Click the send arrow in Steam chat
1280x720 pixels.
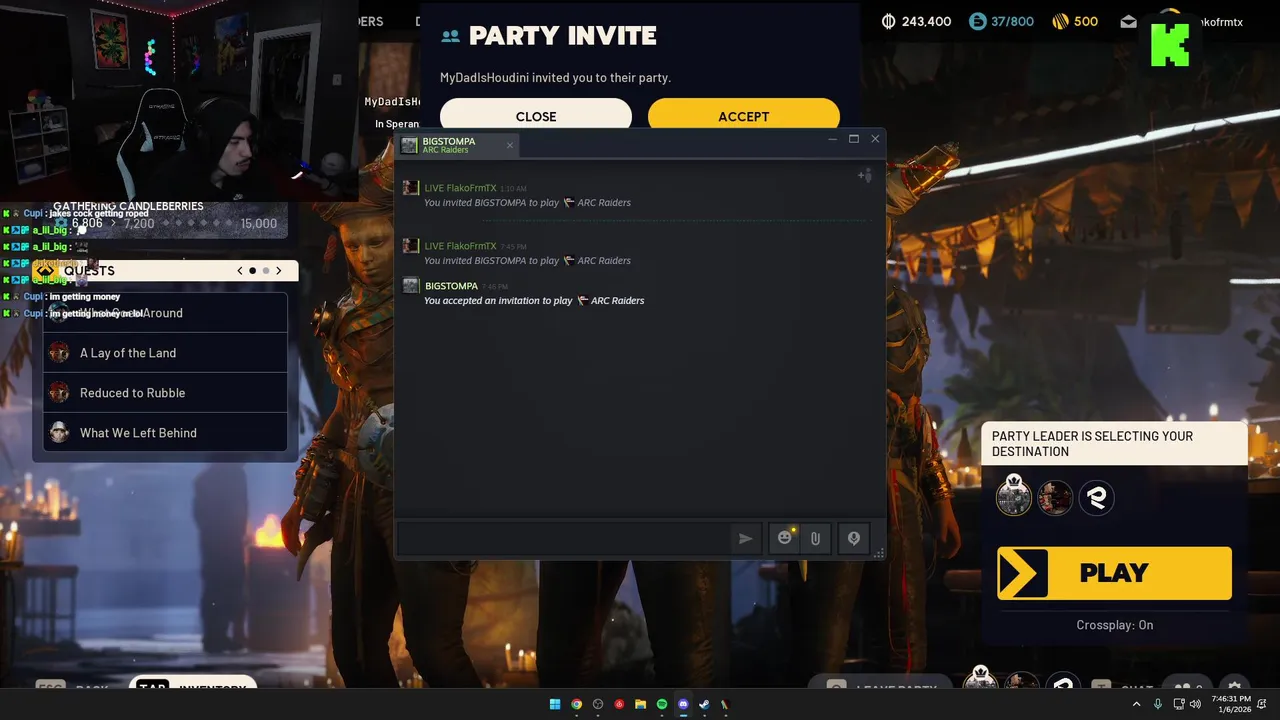point(745,538)
